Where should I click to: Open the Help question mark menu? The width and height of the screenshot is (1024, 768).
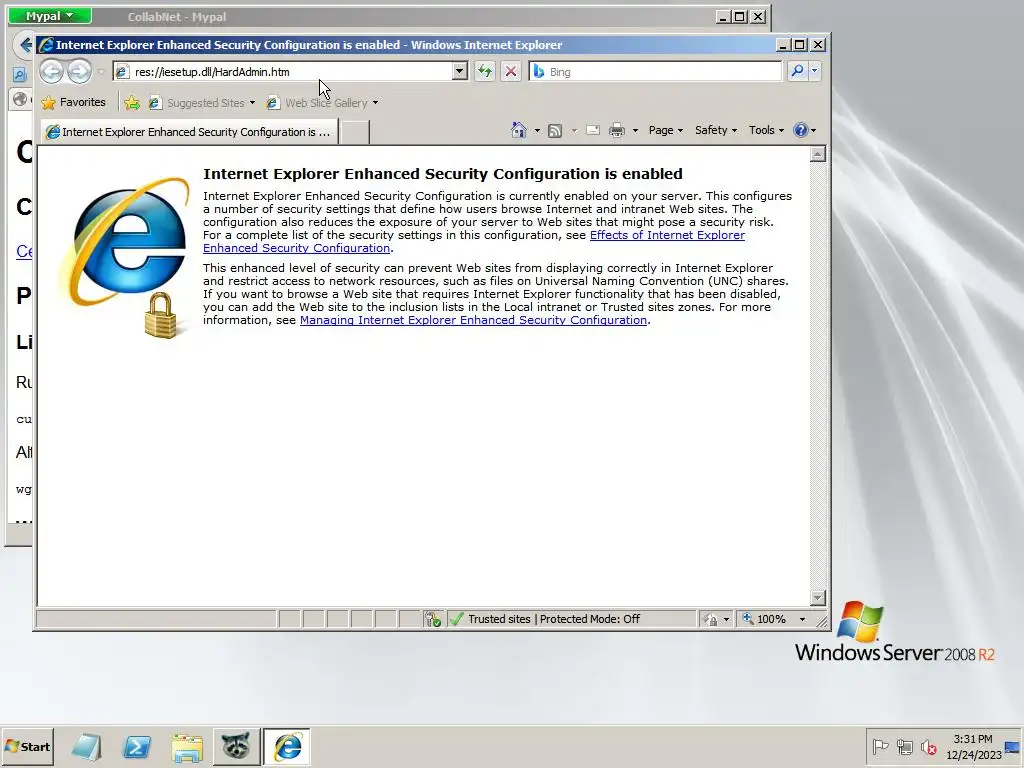pos(805,130)
